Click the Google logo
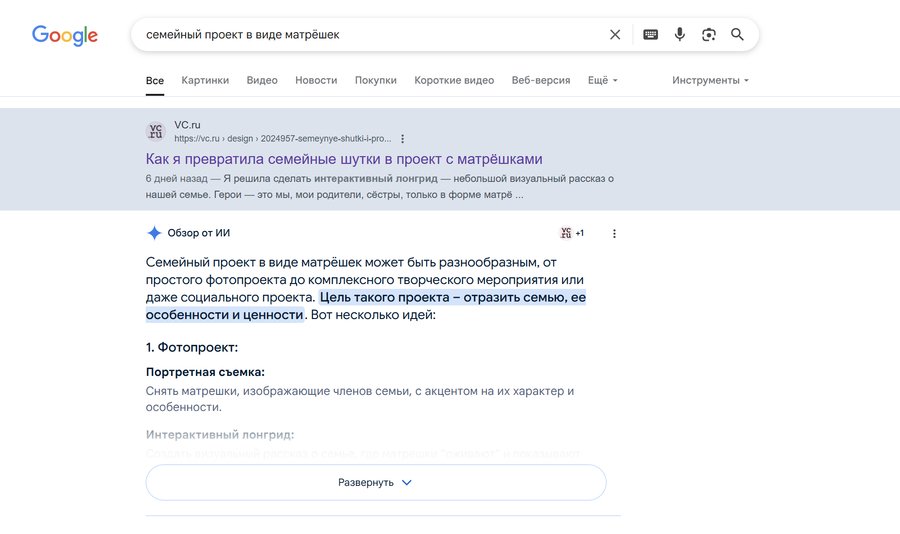The height and width of the screenshot is (534, 900). tap(65, 35)
